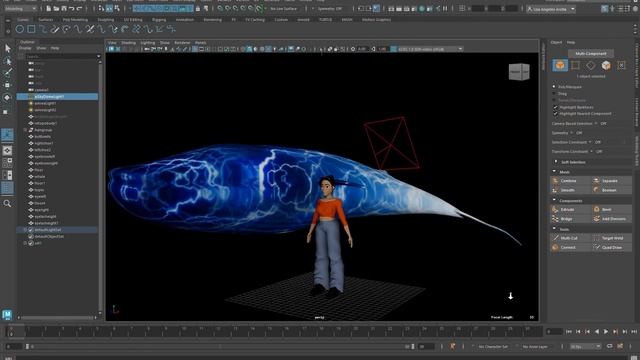Open the Modeling menu set dropdown
Screen dimensions: 640x360
click(20, 8)
